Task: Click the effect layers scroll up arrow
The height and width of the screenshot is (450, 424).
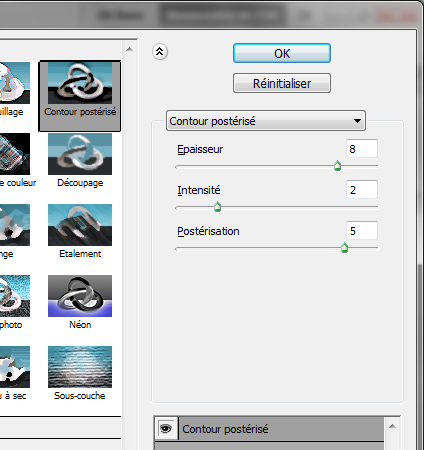Action: coord(392,426)
